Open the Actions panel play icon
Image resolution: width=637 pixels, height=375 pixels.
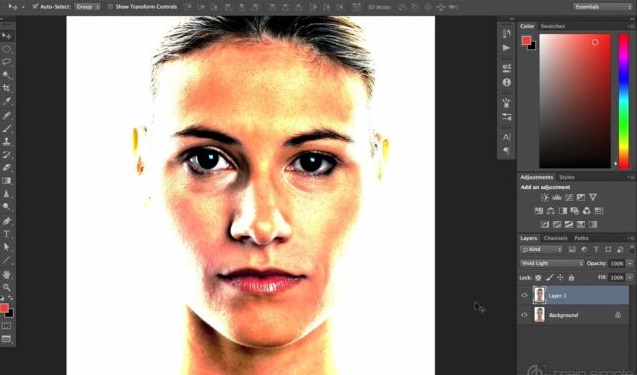point(506,48)
